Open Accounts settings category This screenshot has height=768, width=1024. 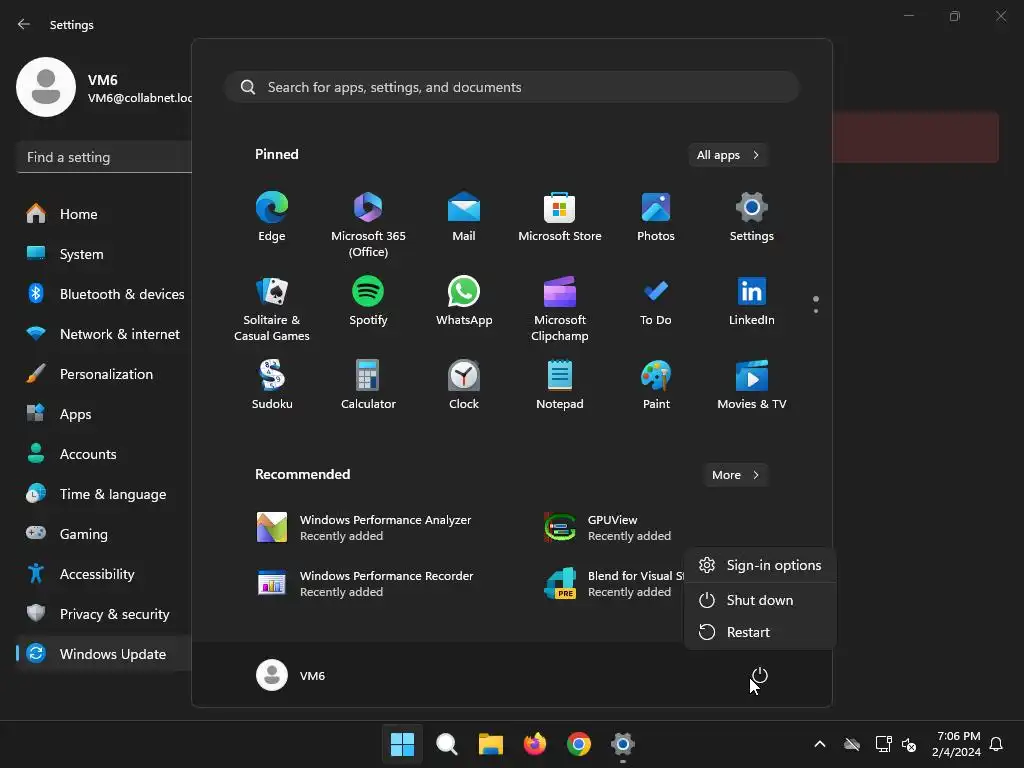click(x=104, y=454)
